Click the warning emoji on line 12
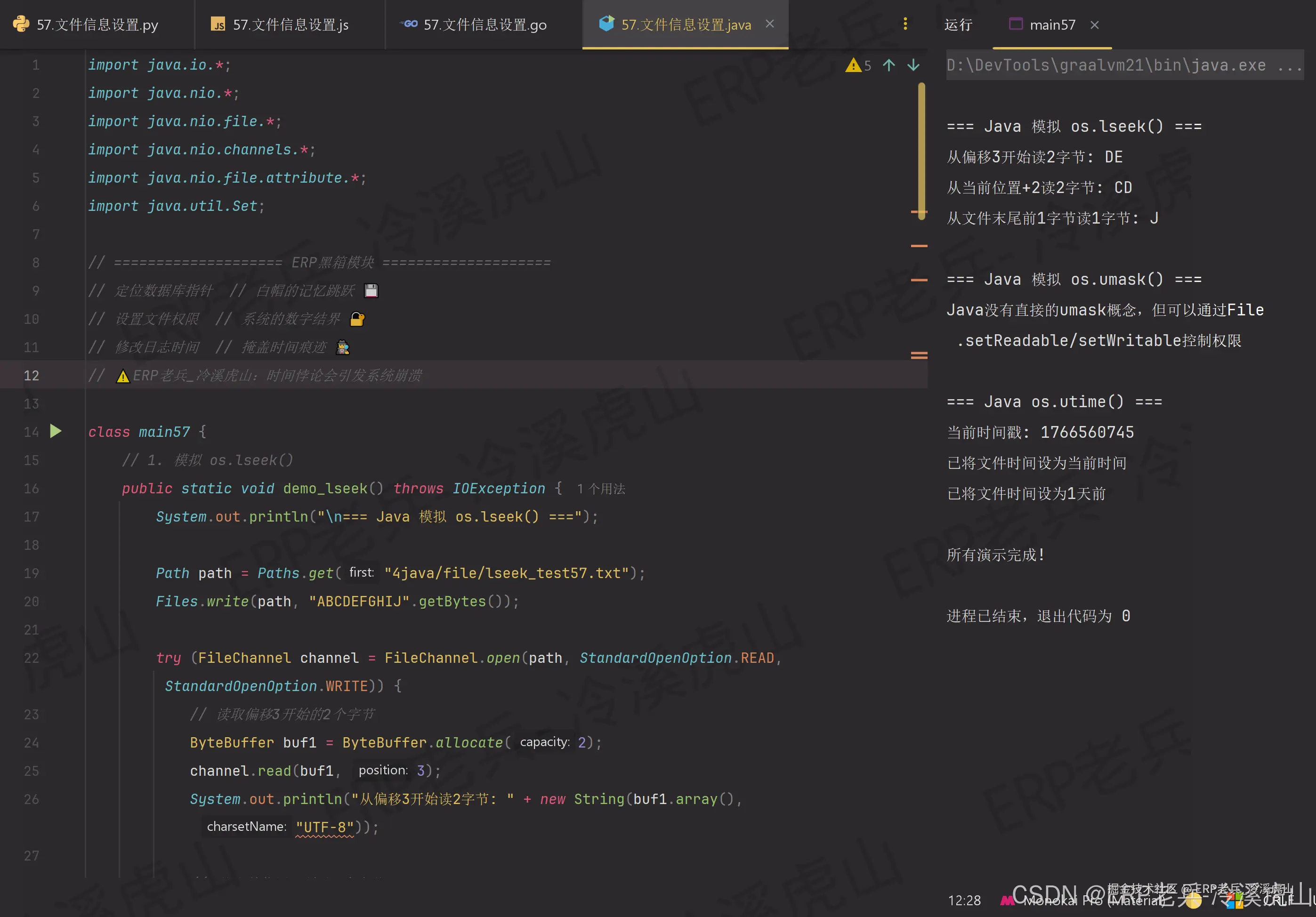 (123, 376)
